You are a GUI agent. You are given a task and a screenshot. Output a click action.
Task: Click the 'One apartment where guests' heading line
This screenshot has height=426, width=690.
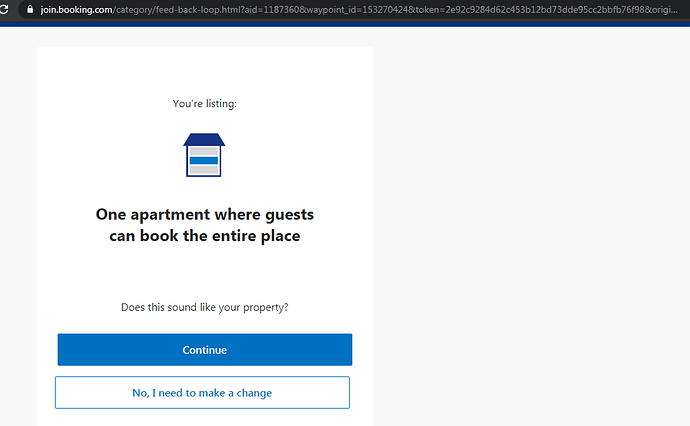tap(205, 214)
